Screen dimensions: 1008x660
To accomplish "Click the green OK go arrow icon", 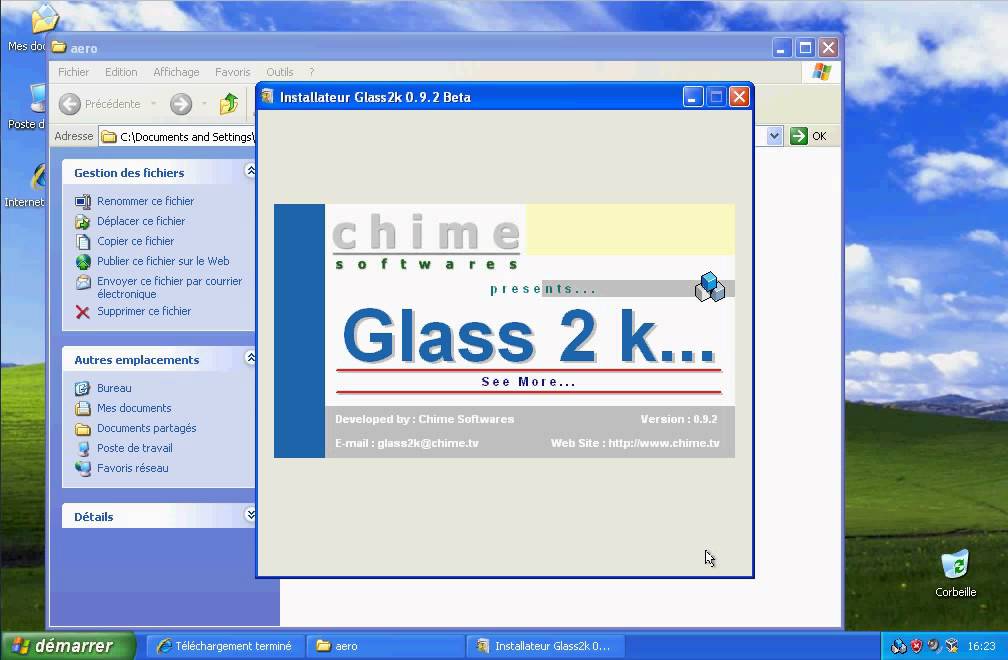I will coord(799,136).
